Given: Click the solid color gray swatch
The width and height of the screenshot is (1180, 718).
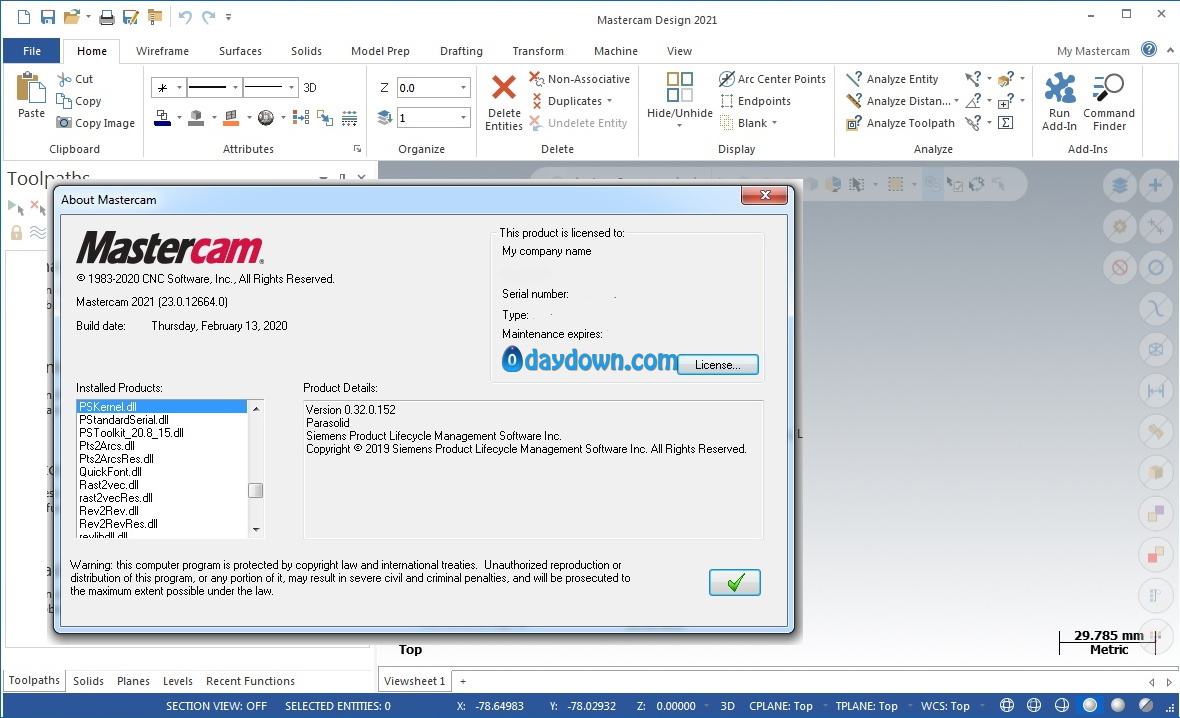Looking at the screenshot, I should 196,117.
